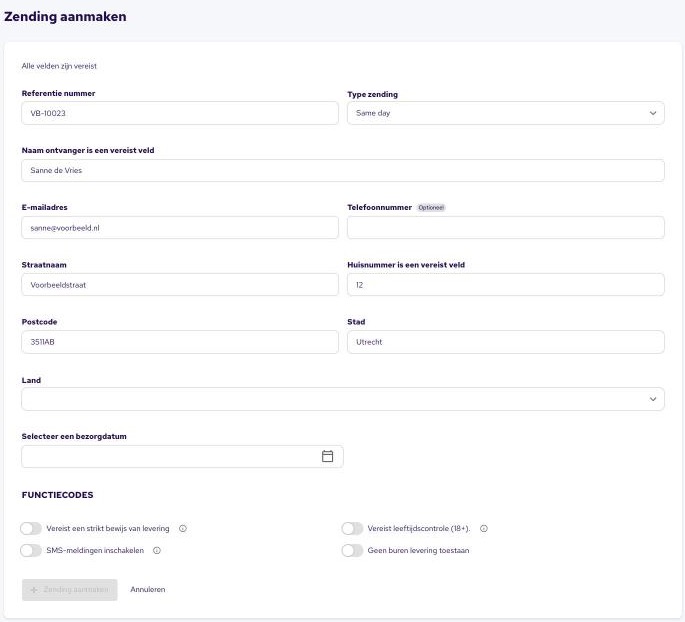Select the Straatnaam input field

tap(180, 285)
